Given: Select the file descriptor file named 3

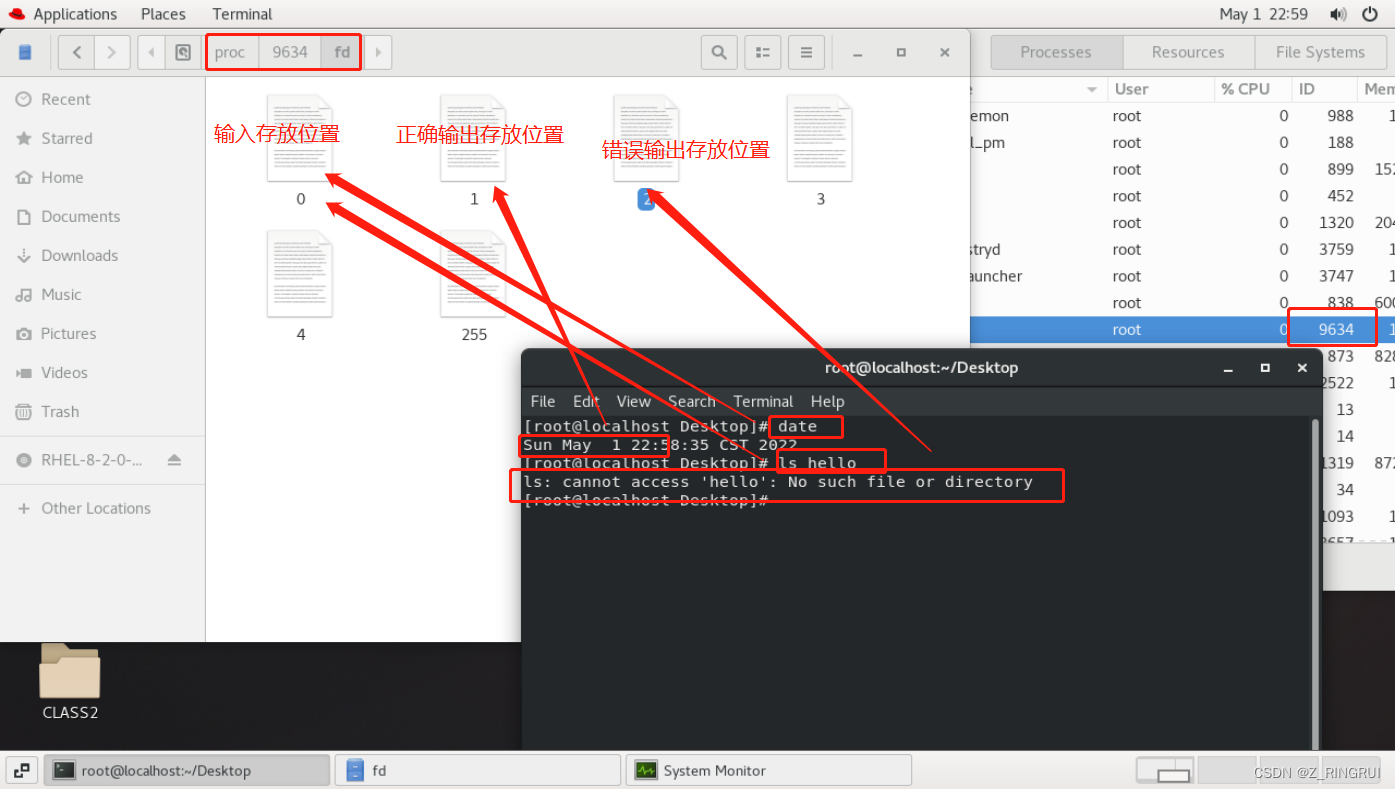Looking at the screenshot, I should click(x=820, y=150).
